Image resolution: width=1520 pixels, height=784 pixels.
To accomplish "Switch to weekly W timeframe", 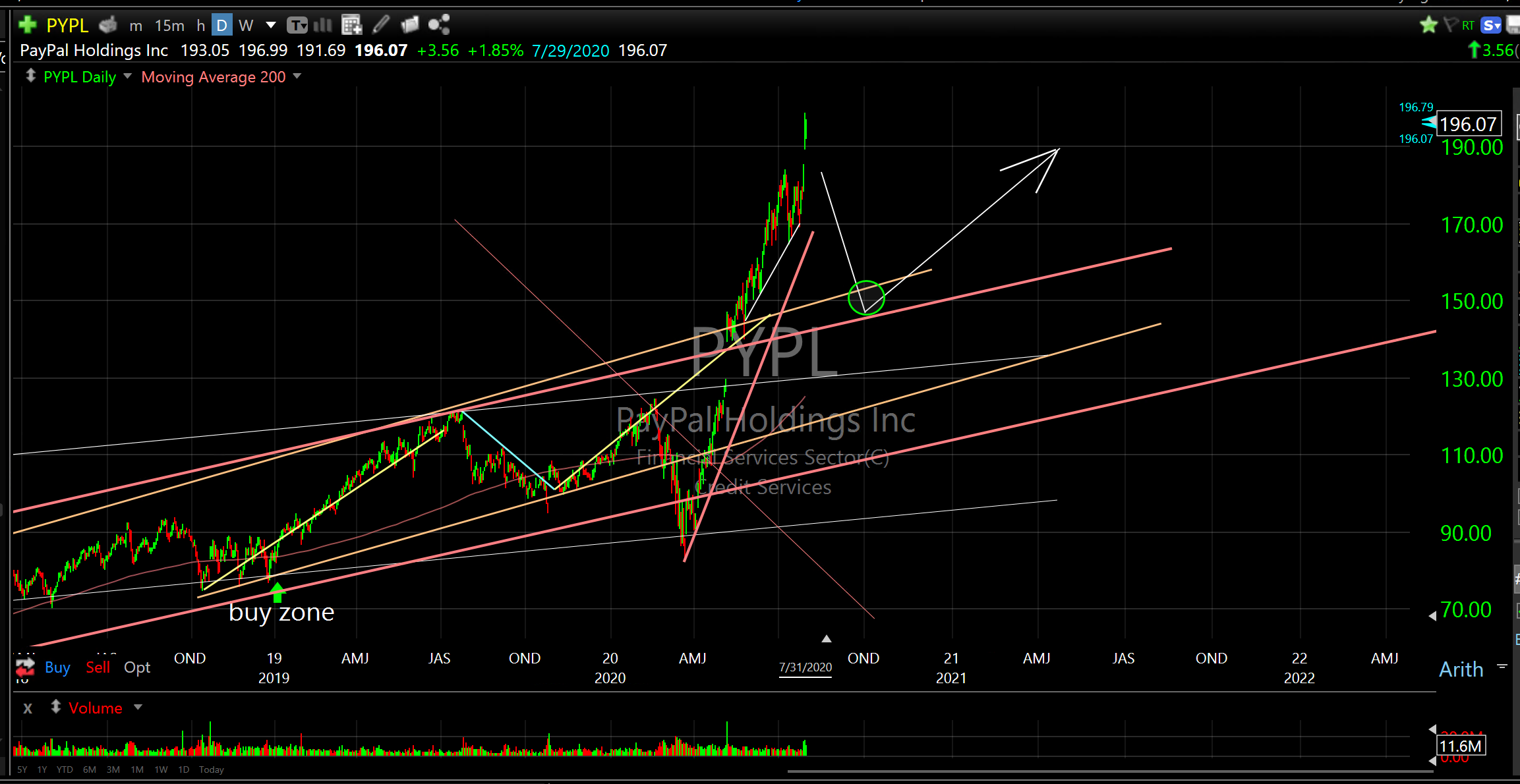I will point(246,25).
